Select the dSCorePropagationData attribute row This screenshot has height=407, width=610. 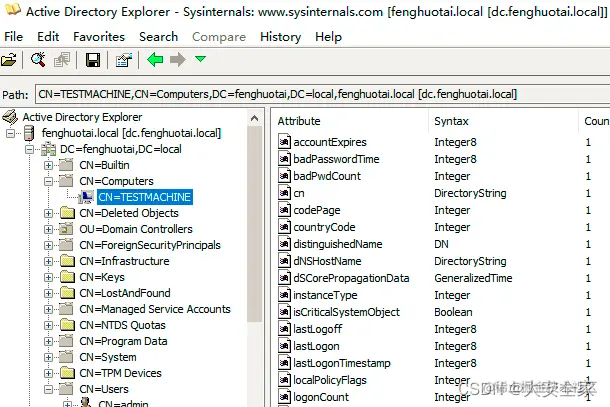tap(441, 278)
